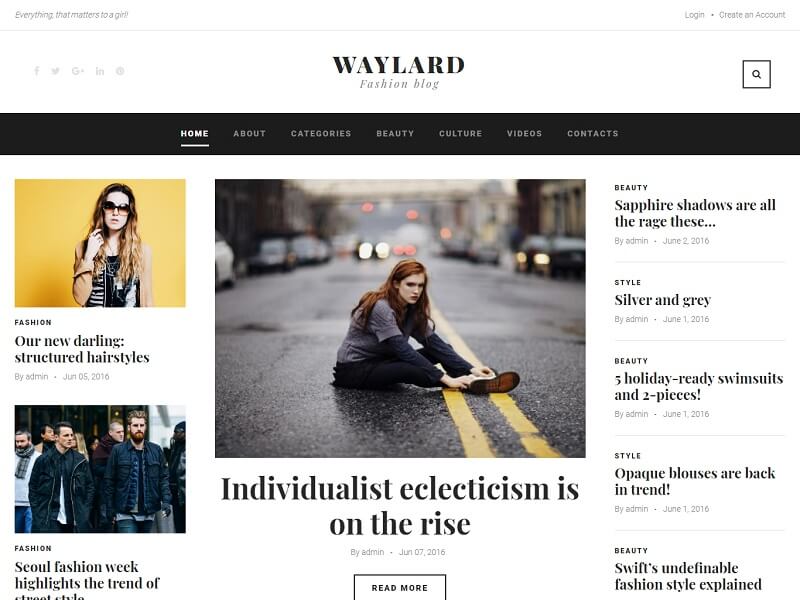Open the Google Plus icon

[x=78, y=71]
